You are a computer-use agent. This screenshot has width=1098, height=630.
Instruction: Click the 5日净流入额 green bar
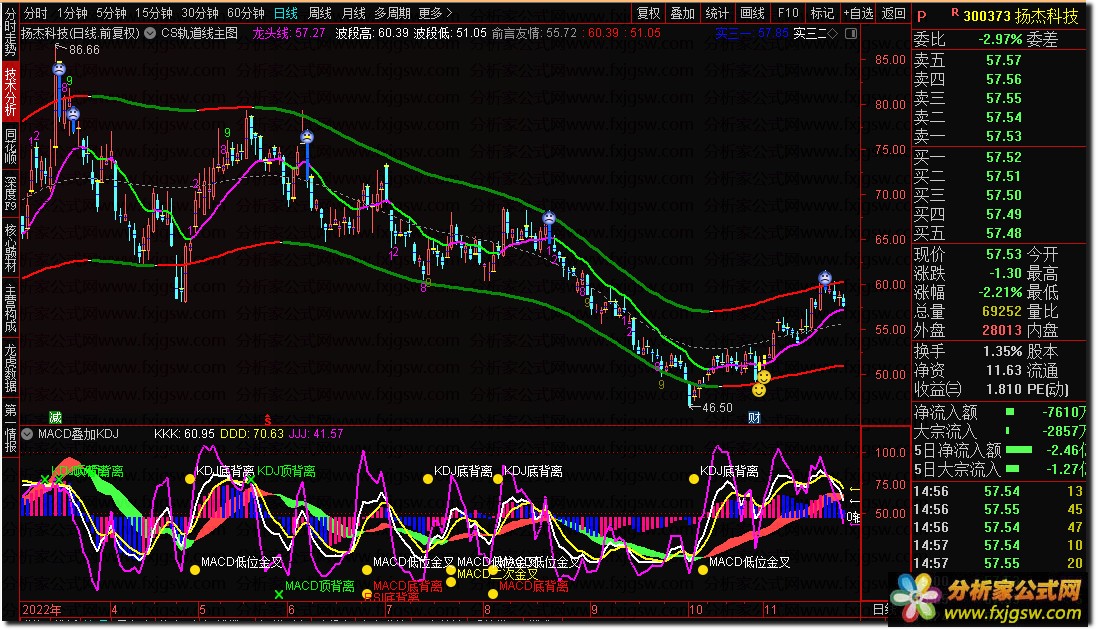coord(1019,450)
